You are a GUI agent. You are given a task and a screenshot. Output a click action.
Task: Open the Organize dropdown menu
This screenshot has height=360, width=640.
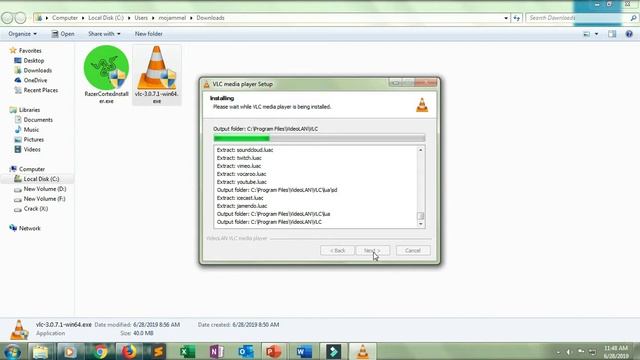pos(22,34)
